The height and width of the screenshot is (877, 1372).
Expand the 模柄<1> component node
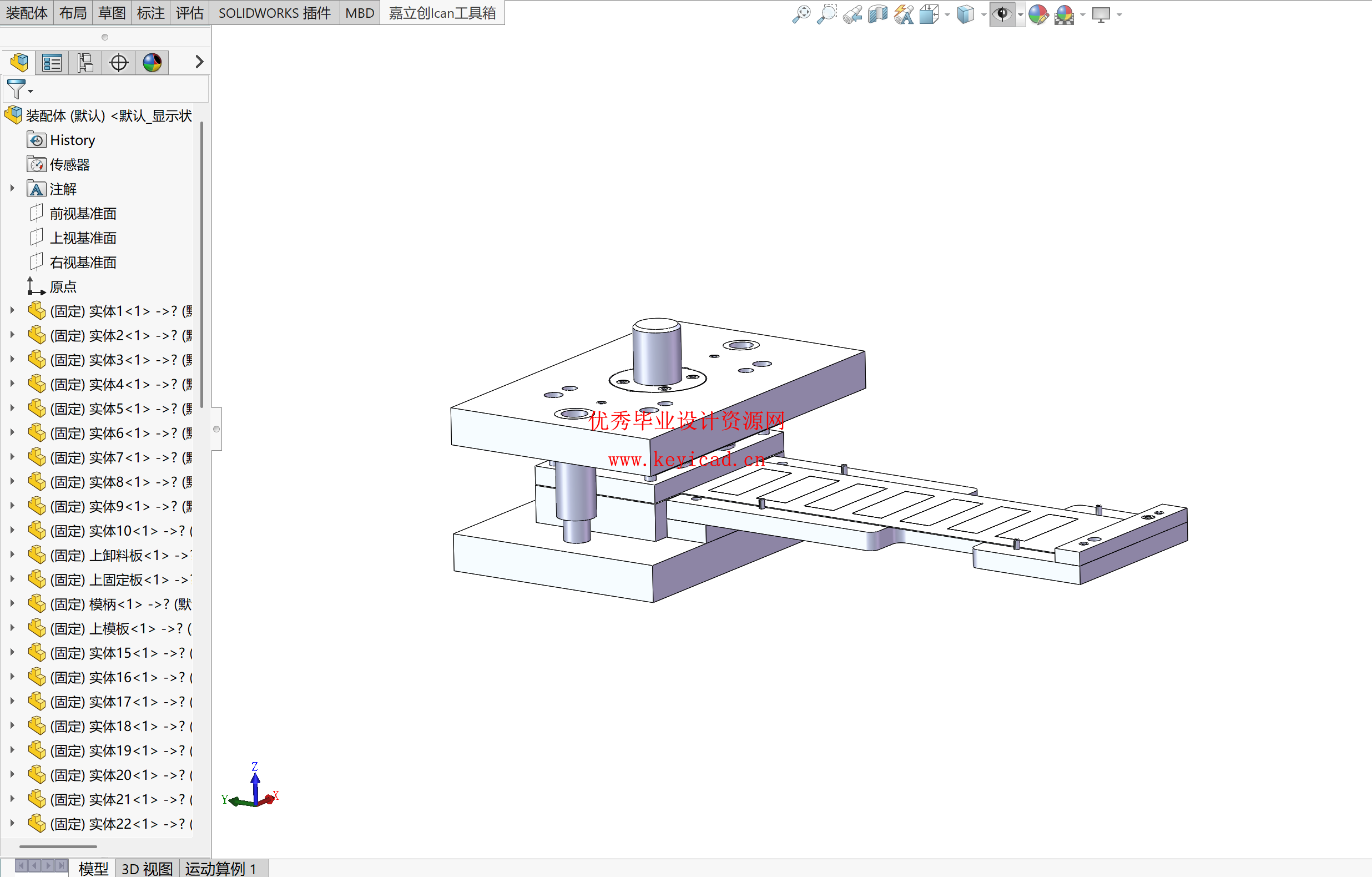coord(12,603)
